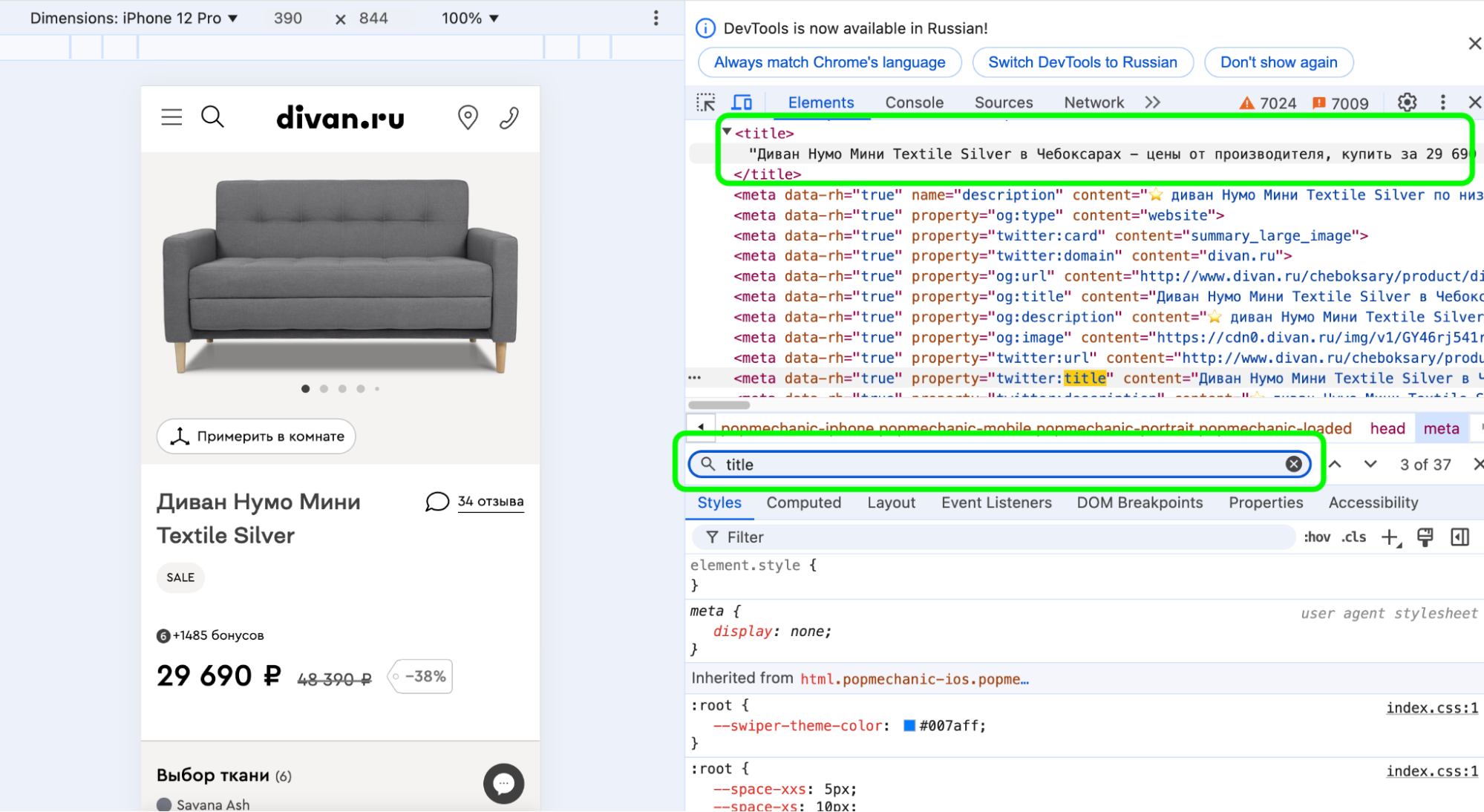Toggle :hov element state panel
Screen dimensions: 1484x812
[x=1317, y=537]
